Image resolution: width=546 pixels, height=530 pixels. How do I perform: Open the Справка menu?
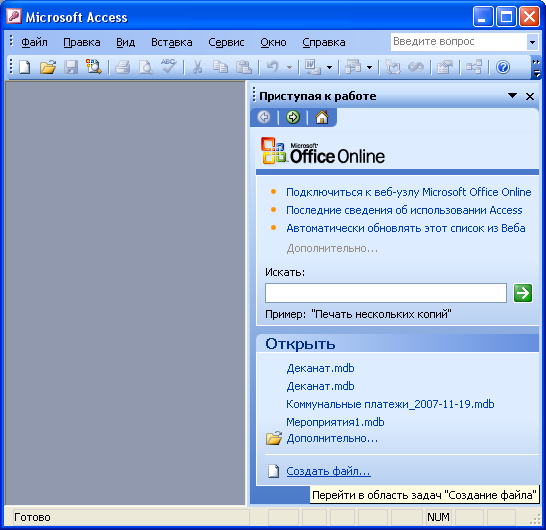point(324,42)
